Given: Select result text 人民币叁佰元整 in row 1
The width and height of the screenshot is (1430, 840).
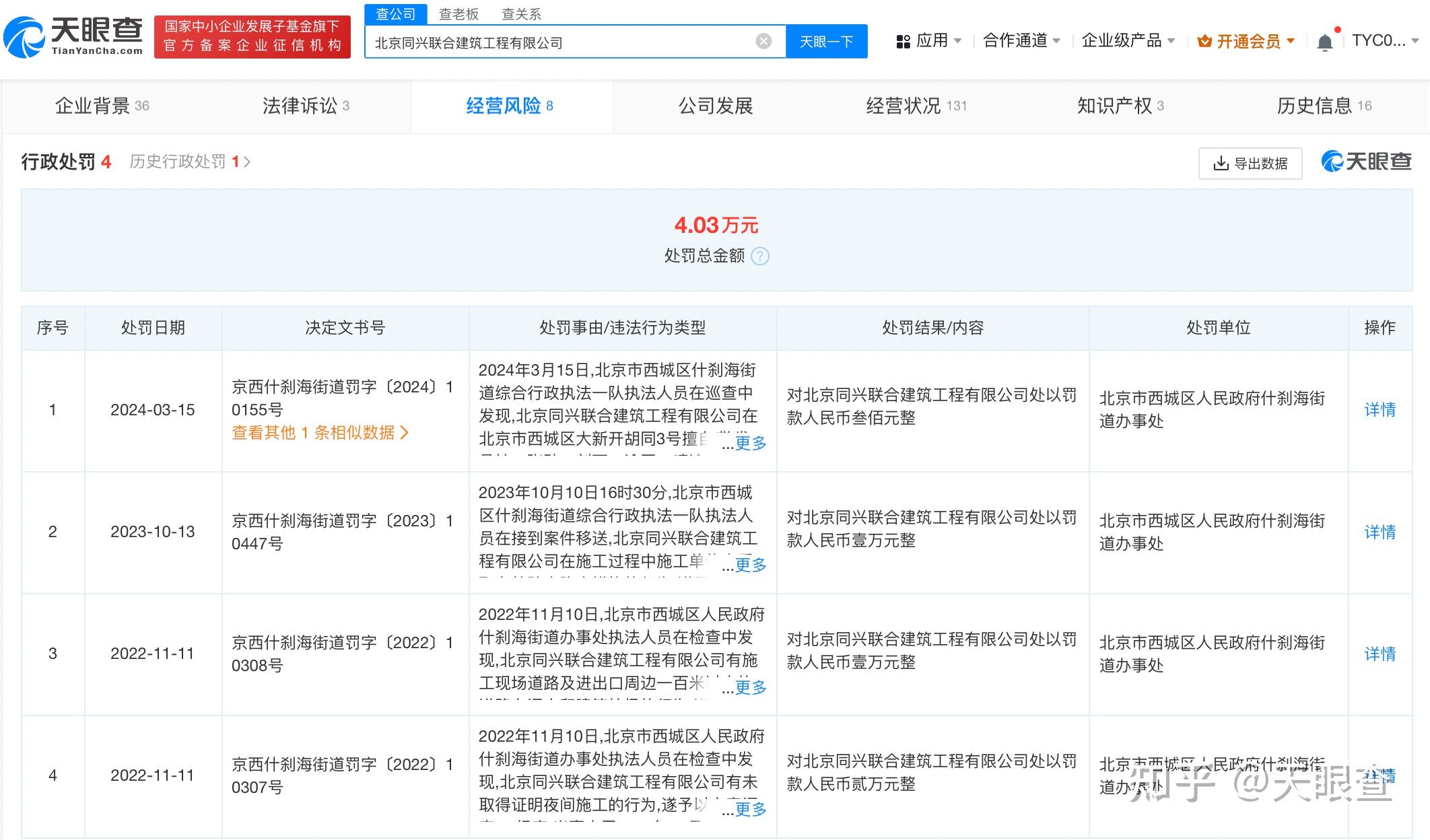Looking at the screenshot, I should [x=859, y=418].
